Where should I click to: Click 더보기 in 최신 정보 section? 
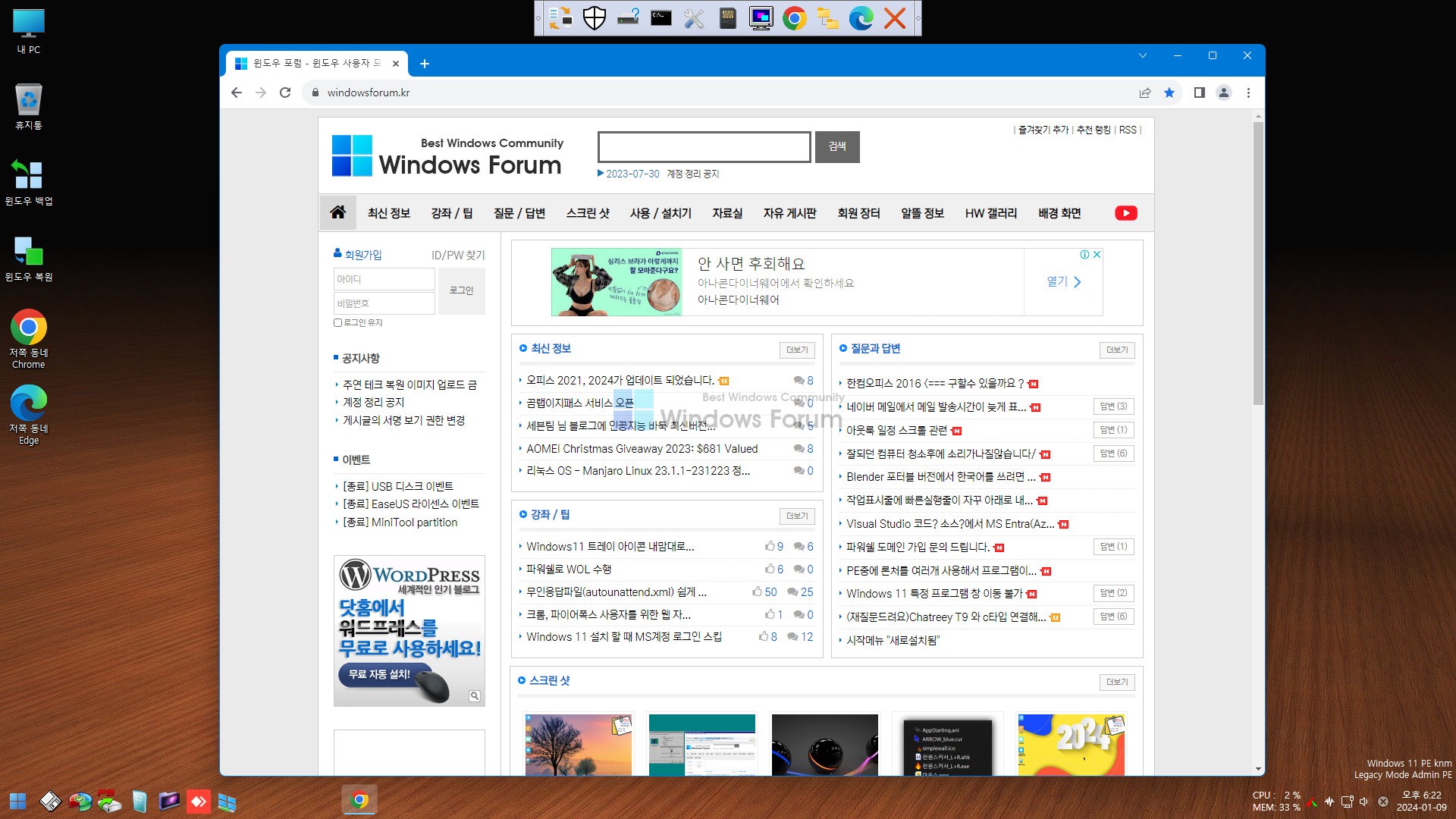(x=797, y=350)
